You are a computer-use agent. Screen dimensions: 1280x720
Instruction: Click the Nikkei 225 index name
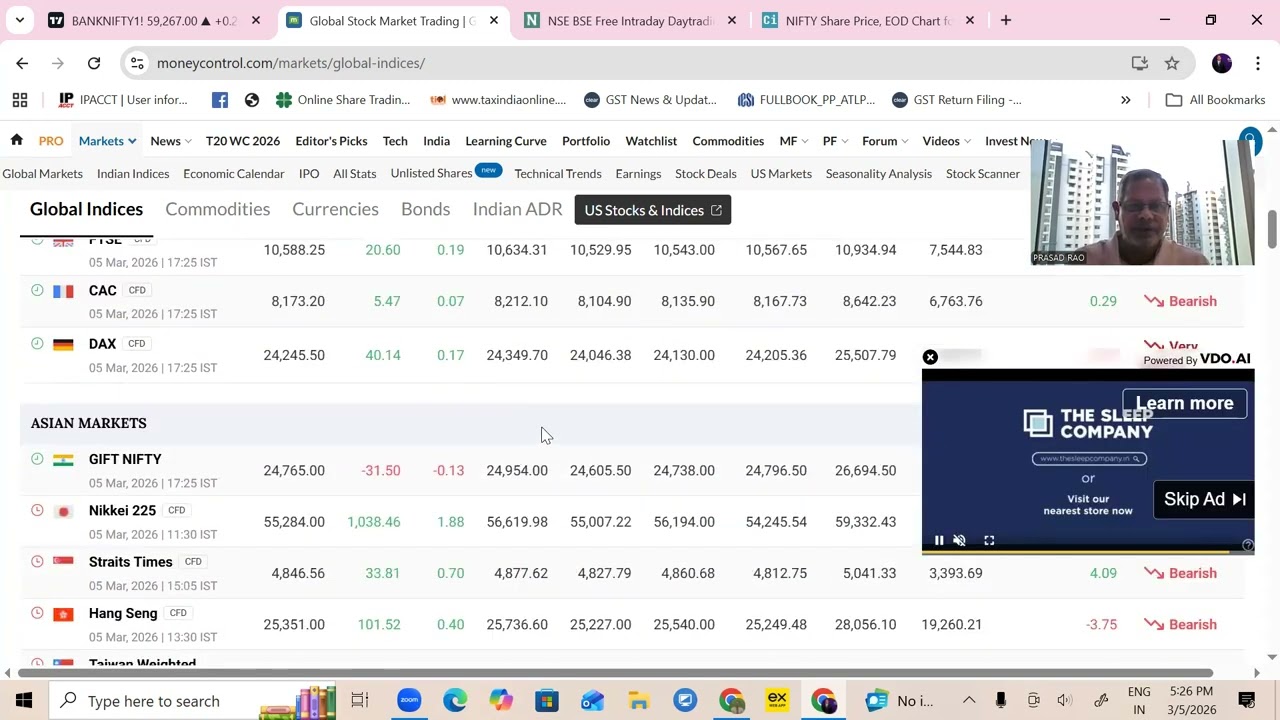click(122, 510)
